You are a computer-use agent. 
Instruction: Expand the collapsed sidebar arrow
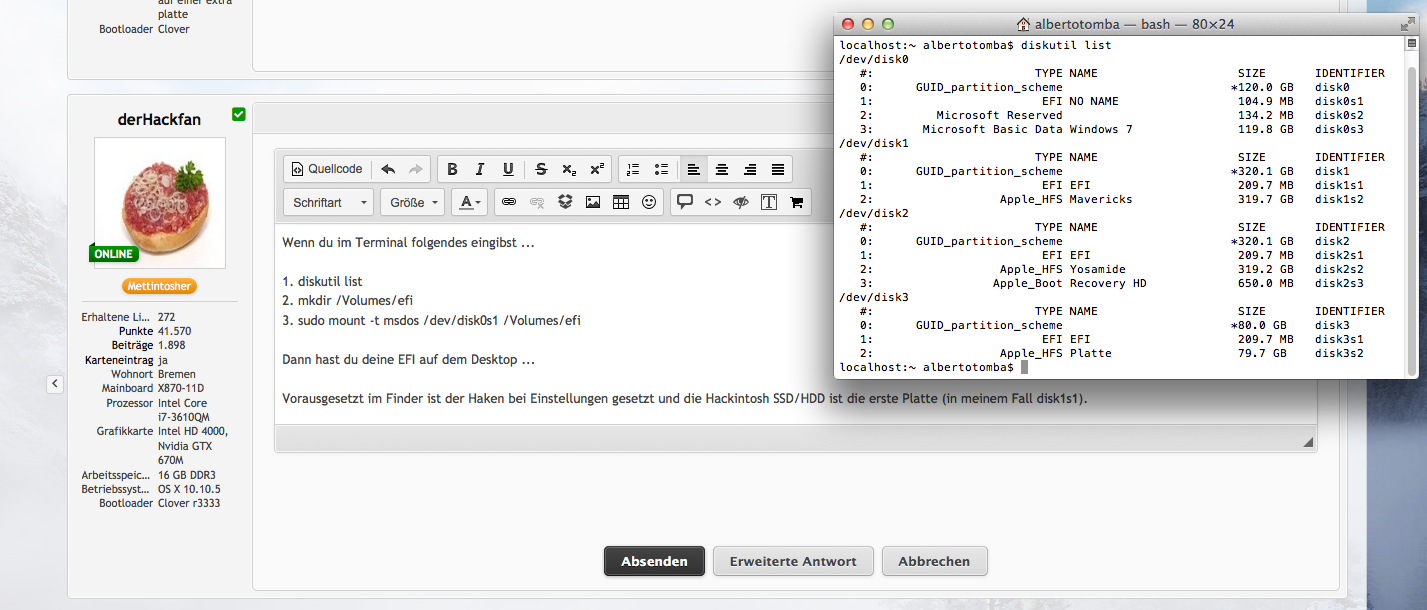(x=55, y=383)
